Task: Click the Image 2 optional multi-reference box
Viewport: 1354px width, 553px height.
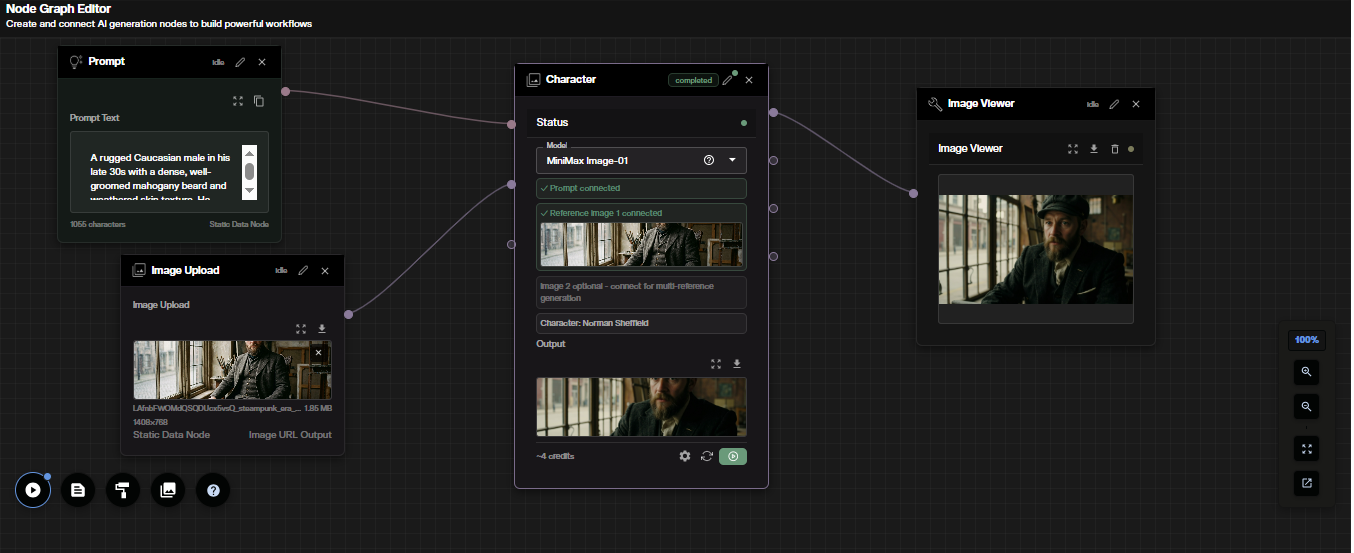Action: (x=641, y=292)
